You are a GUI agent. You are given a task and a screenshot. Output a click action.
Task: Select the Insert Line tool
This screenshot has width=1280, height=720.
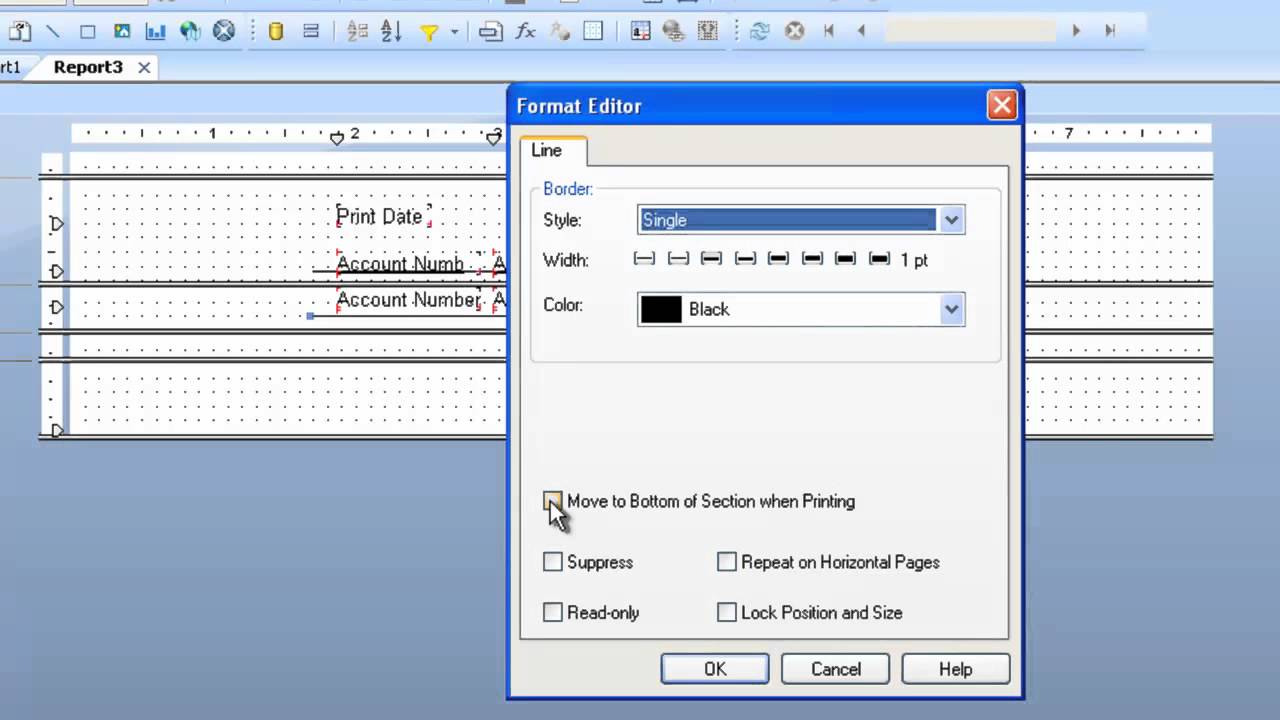click(53, 31)
